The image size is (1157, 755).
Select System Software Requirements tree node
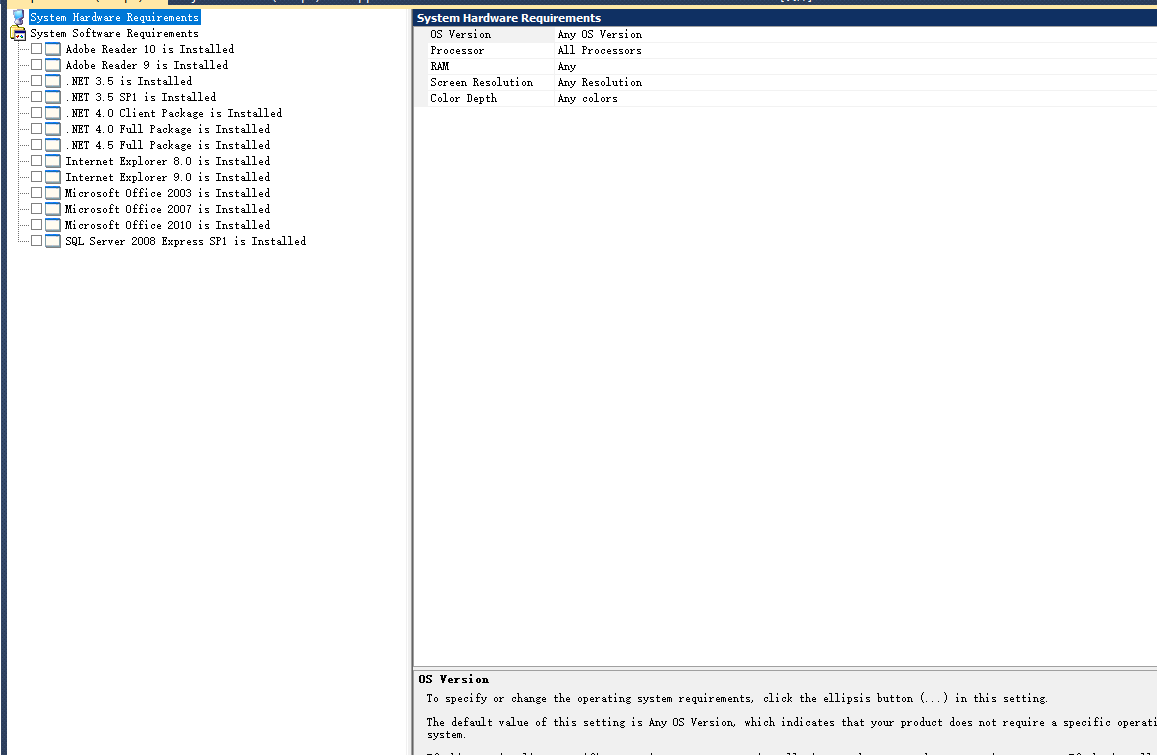coord(114,33)
